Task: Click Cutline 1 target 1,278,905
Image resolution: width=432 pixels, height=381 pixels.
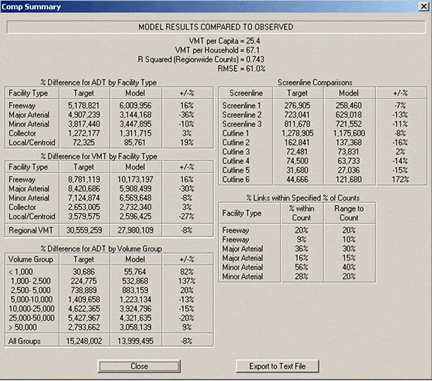Action: (297, 133)
